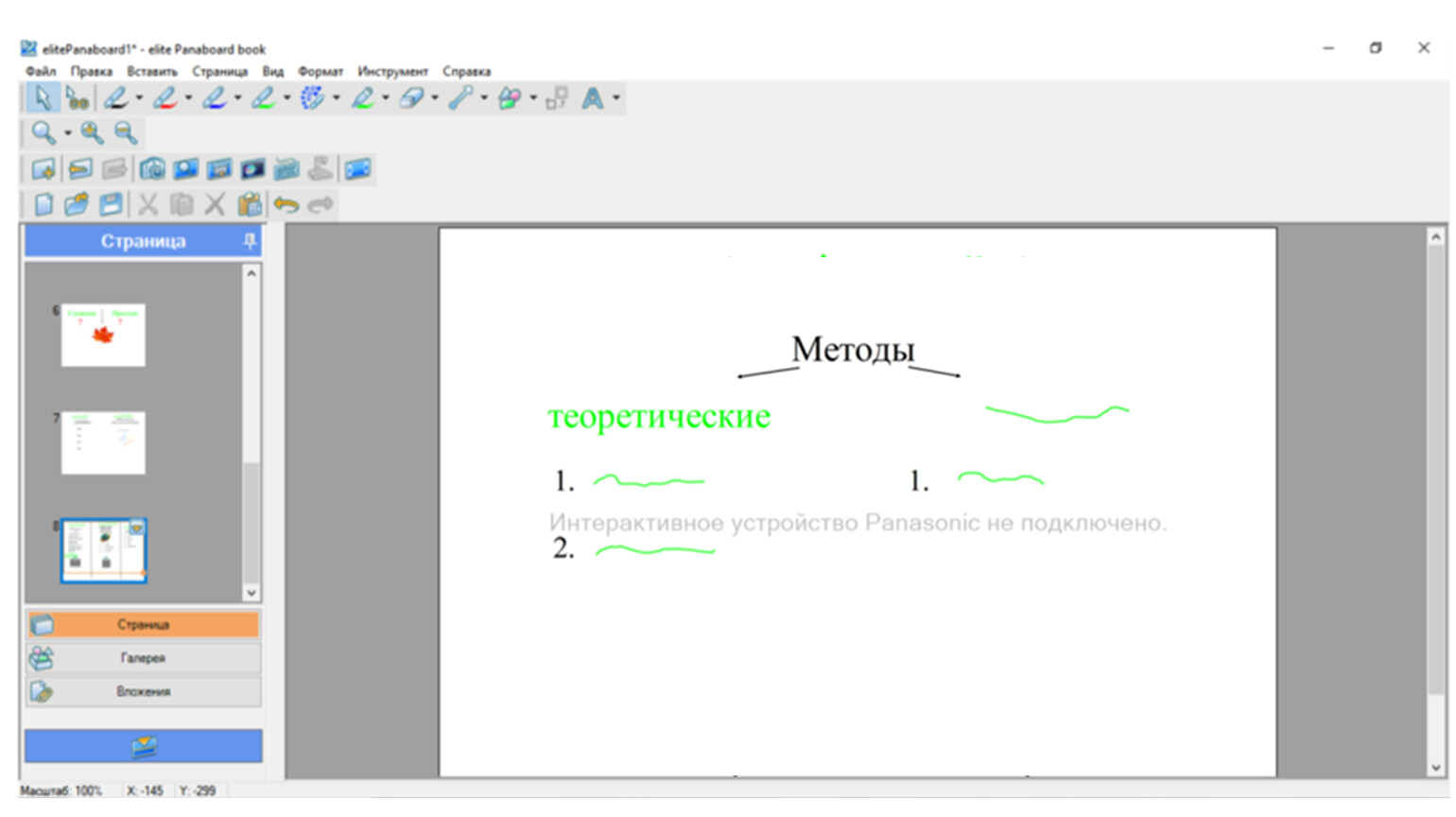Viewport: 1456px width, 817px height.
Task: Switch to the Галерея panel
Action: point(143,658)
